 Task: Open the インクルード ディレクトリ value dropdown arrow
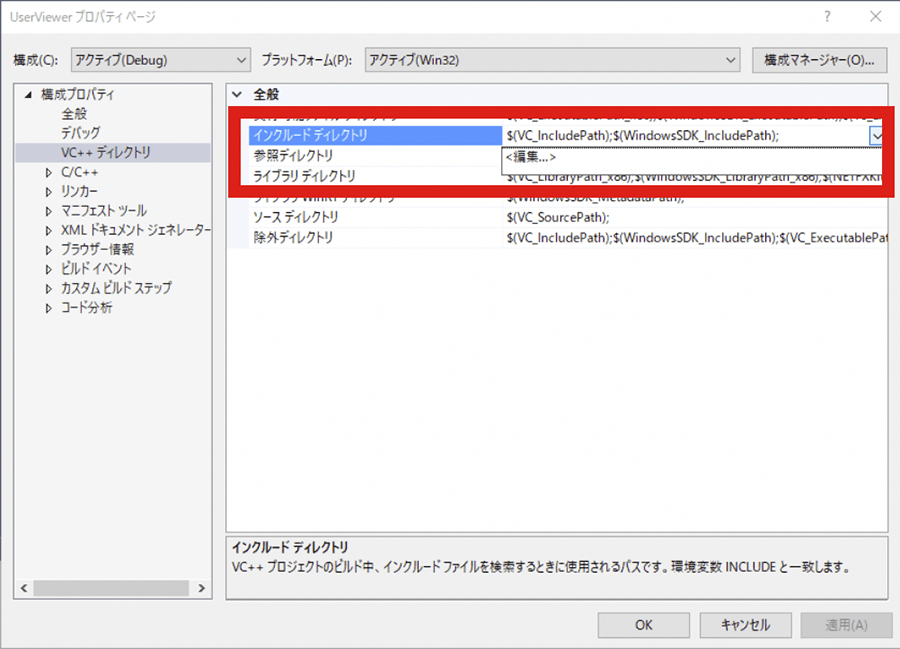(x=876, y=136)
